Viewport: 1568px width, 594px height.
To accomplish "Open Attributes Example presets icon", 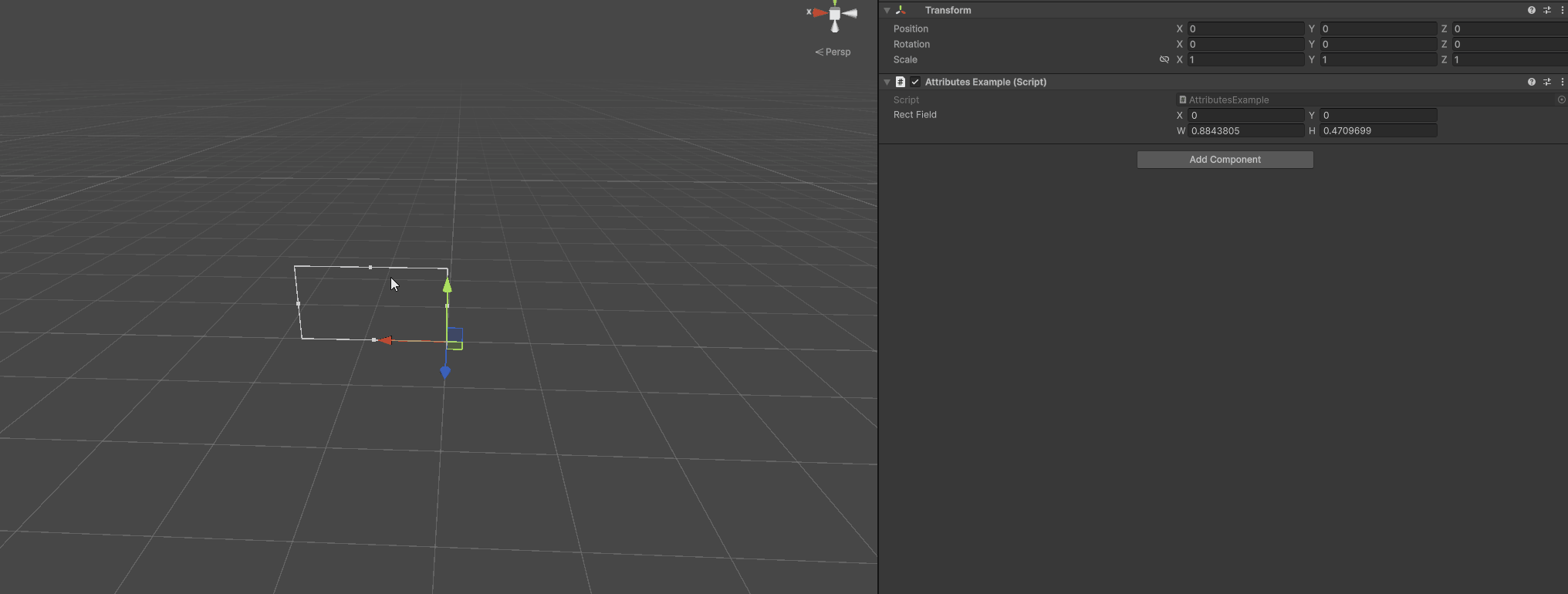I will [1547, 82].
